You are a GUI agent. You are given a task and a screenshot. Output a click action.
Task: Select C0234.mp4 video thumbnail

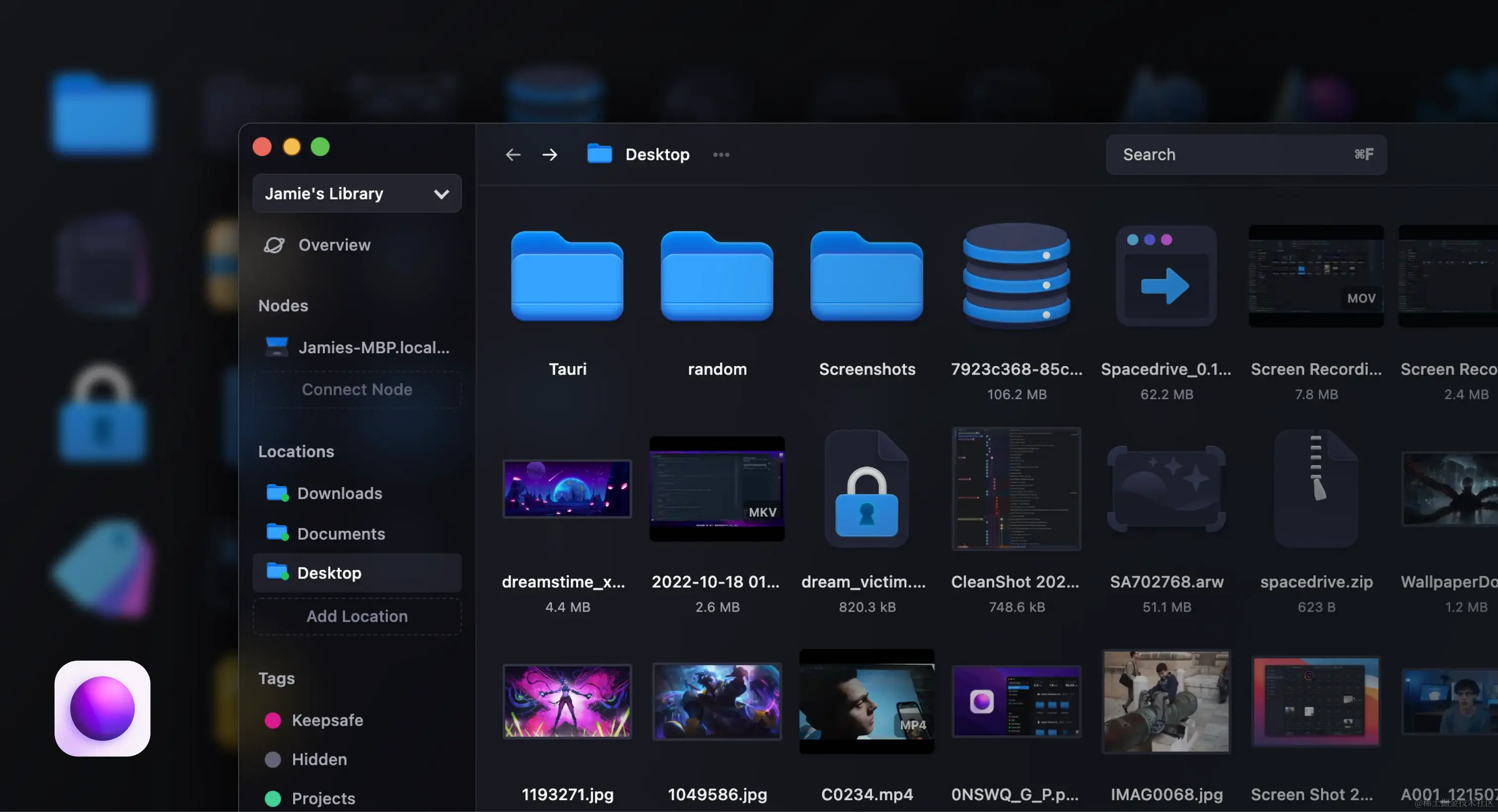click(x=867, y=701)
